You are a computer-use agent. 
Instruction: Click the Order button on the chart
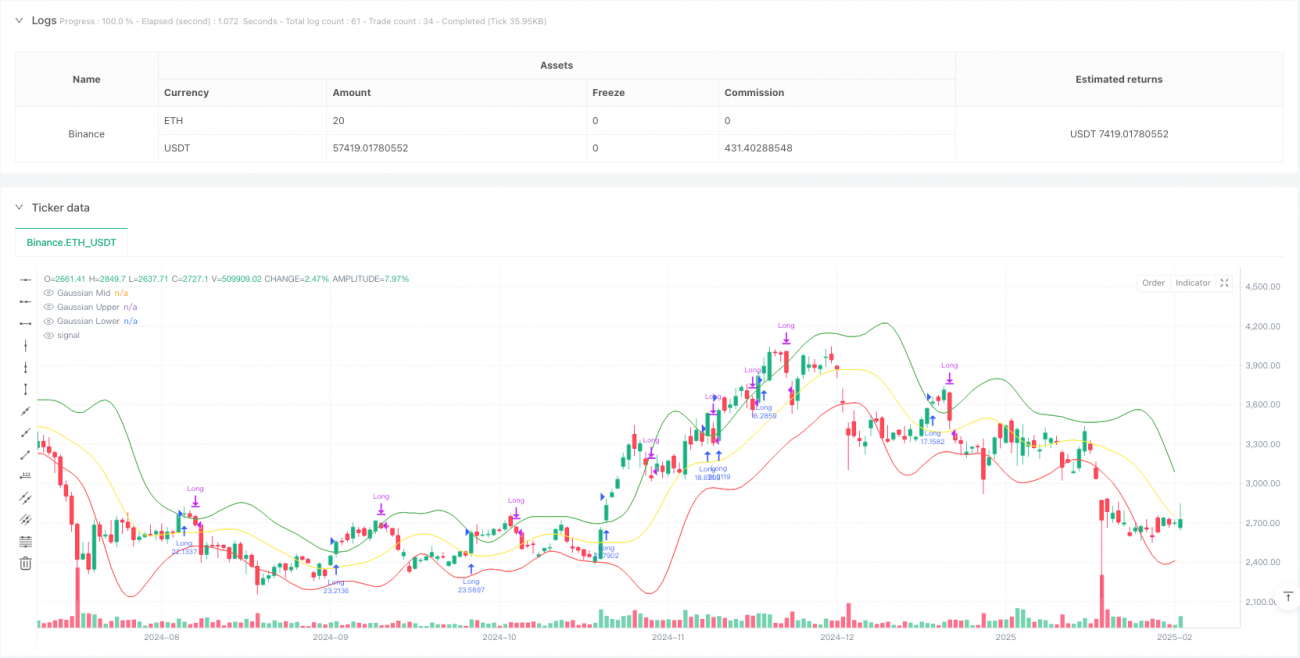coord(1153,282)
